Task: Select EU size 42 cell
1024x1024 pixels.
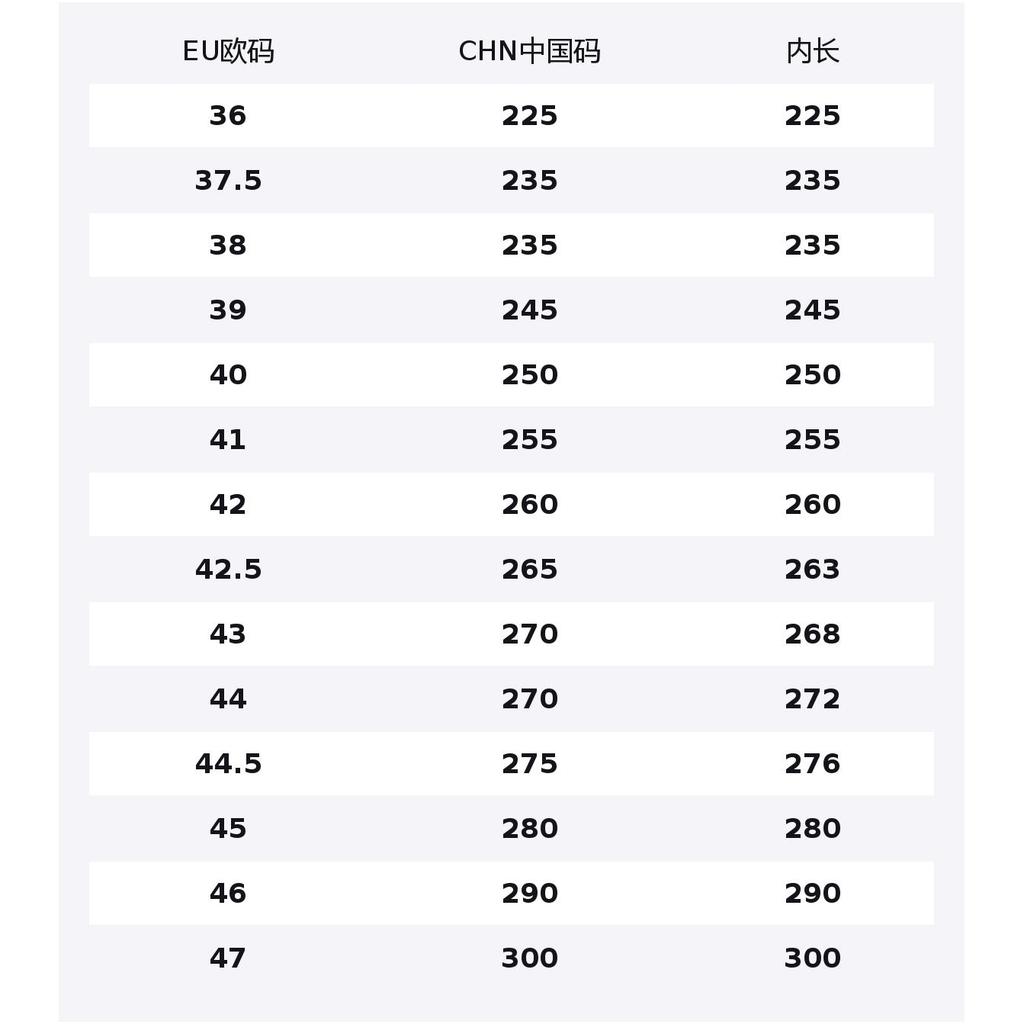Action: [x=228, y=504]
